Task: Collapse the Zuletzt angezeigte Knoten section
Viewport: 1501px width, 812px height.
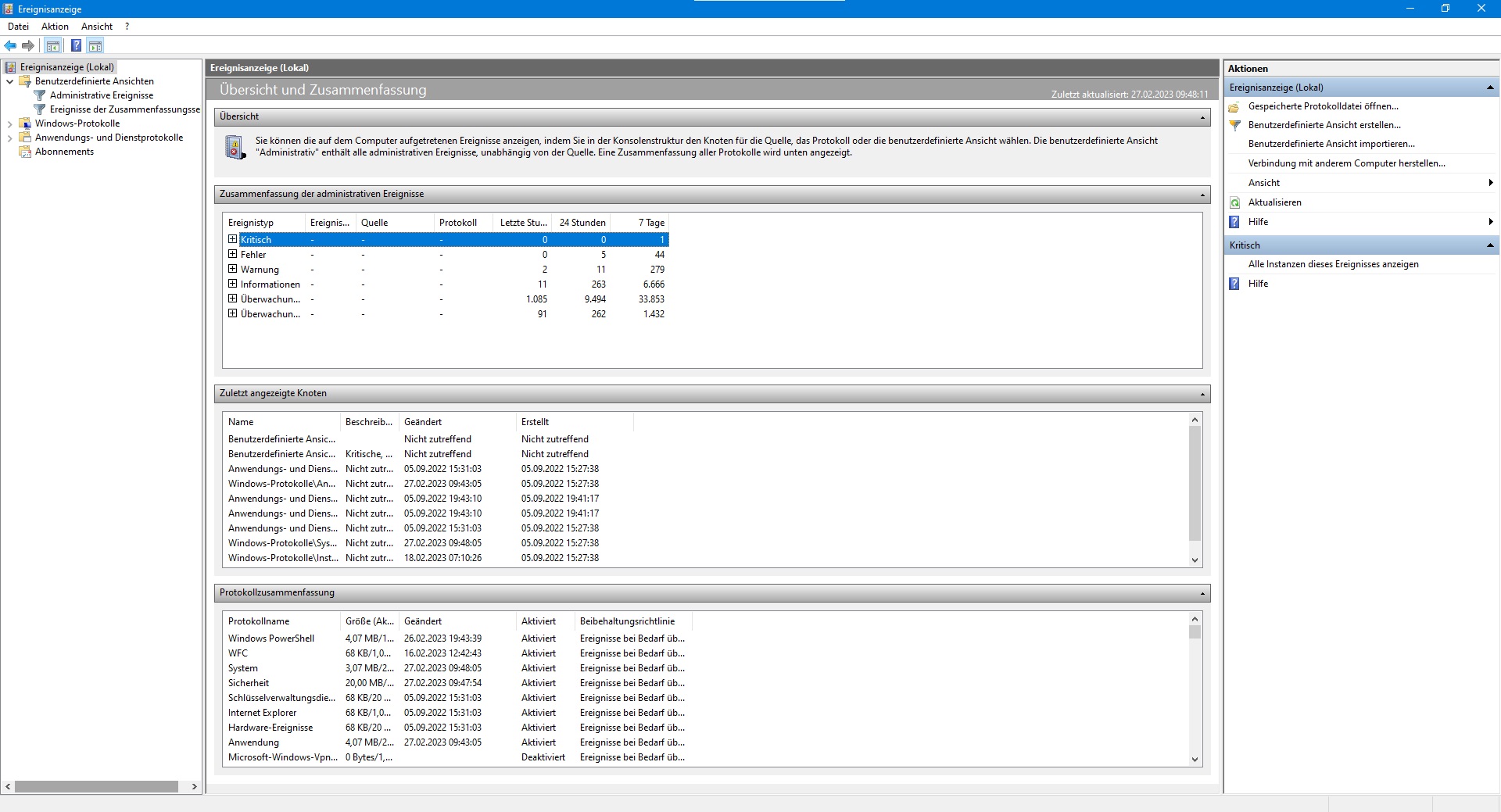Action: 1202,394
